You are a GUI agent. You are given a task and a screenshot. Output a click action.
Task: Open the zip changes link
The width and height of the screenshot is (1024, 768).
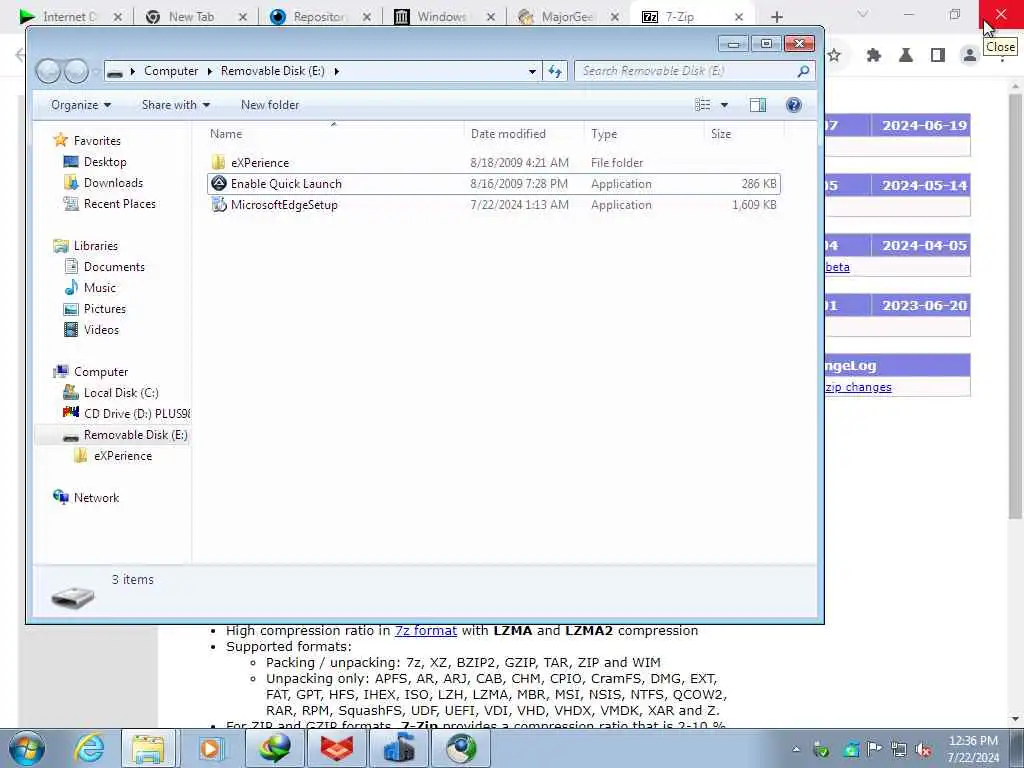point(858,387)
